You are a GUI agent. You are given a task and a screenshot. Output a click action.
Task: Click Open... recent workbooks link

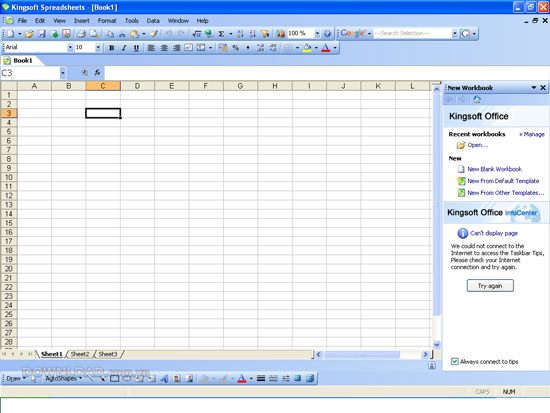coord(477,145)
